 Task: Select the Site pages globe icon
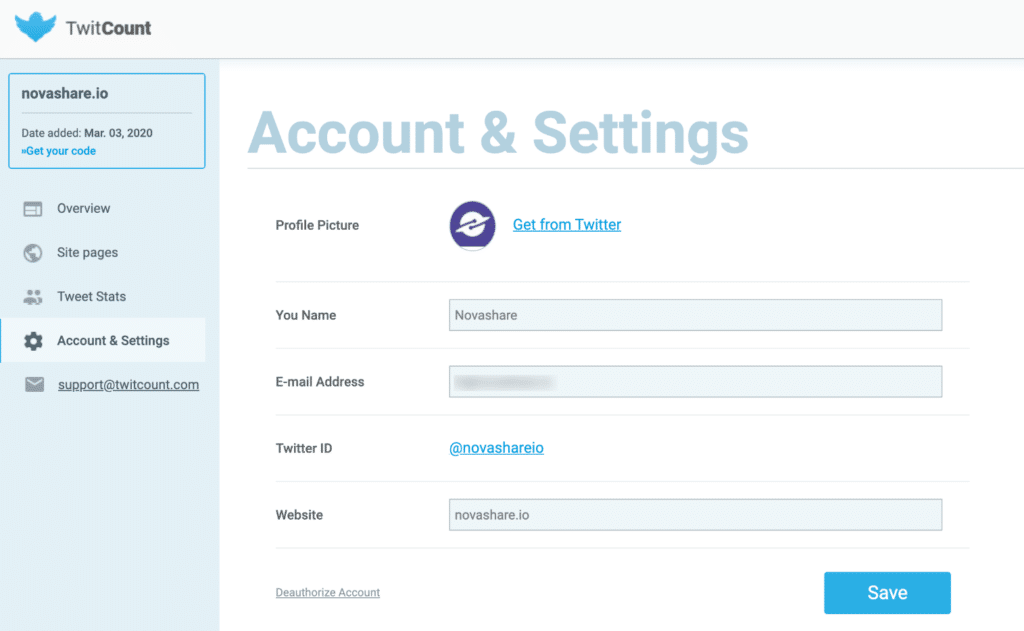point(33,253)
